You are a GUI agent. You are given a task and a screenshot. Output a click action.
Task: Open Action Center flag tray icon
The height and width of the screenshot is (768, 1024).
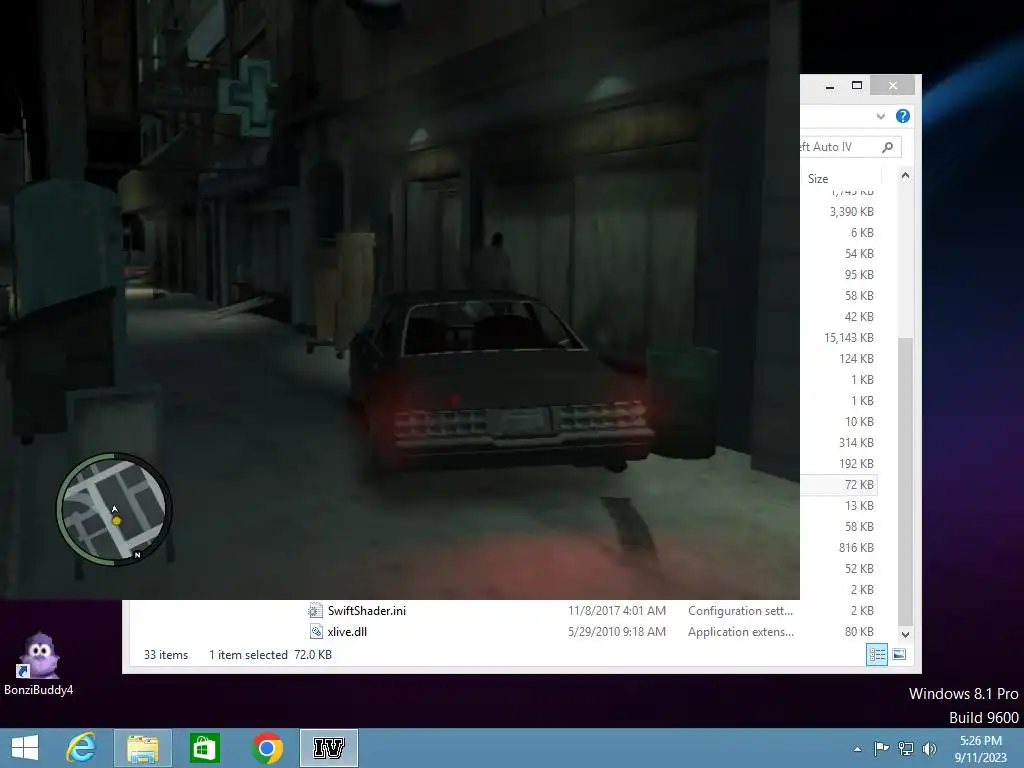point(881,748)
